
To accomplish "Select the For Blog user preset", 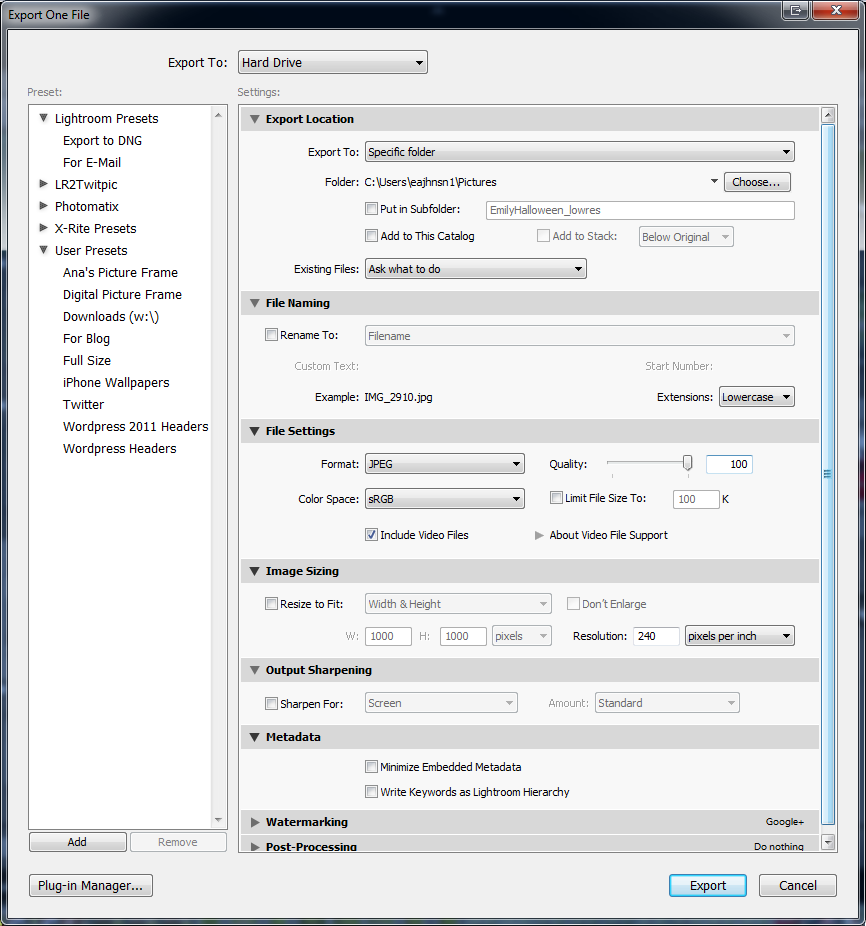I will [86, 339].
